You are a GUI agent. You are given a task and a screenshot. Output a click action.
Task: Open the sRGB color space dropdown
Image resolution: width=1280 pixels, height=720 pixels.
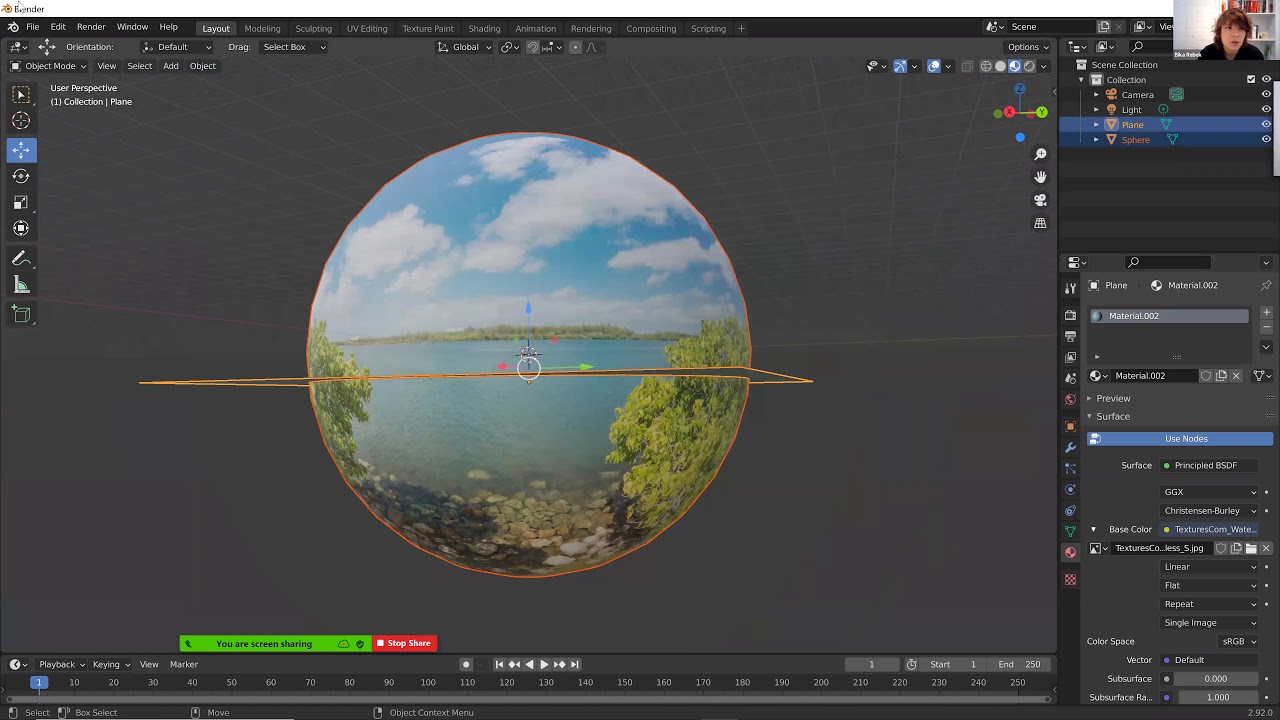point(1239,642)
